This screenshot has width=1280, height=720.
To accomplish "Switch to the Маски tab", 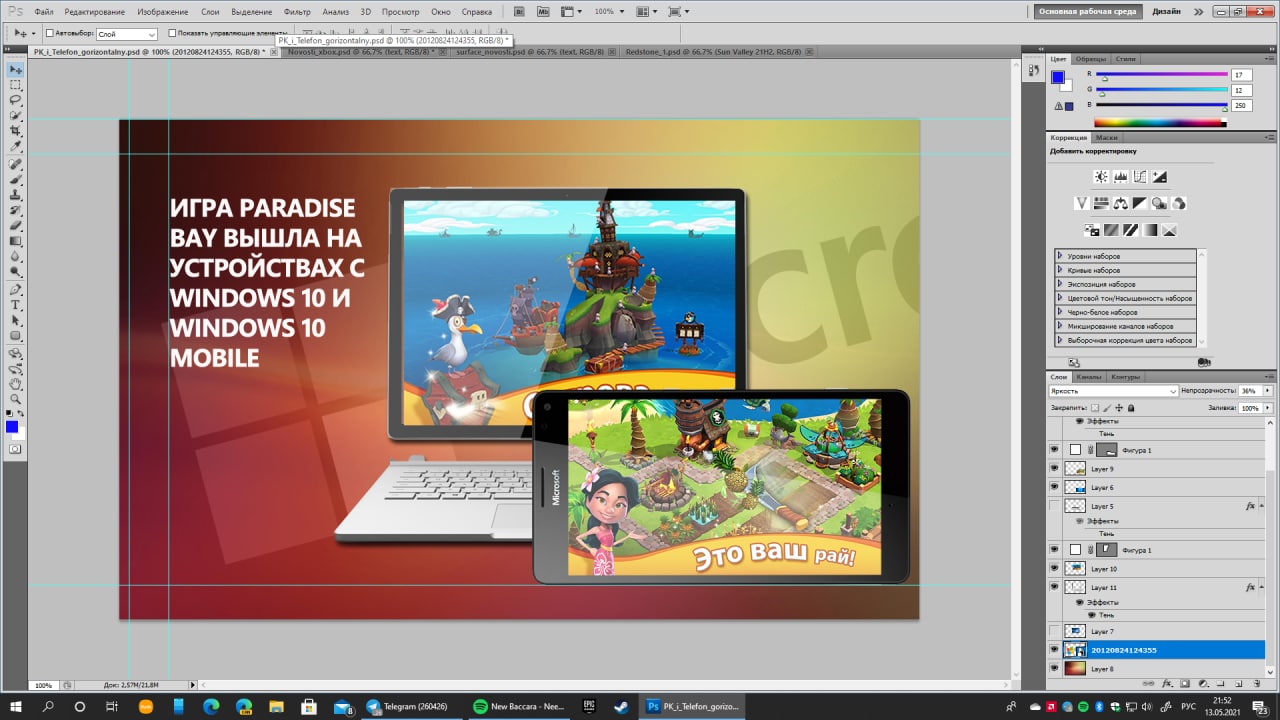I will tap(1106, 138).
